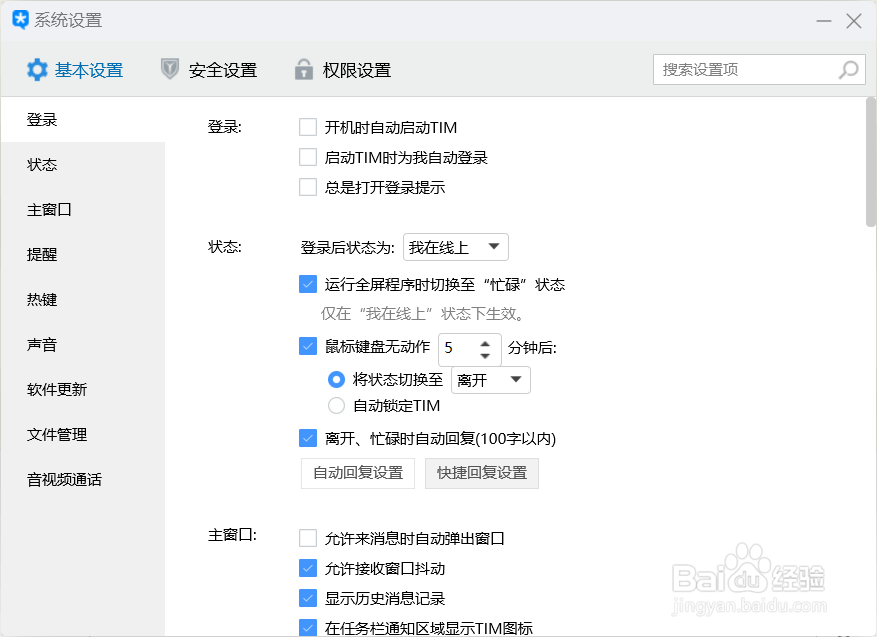Click inside the 搜索设置项 search field

point(740,69)
